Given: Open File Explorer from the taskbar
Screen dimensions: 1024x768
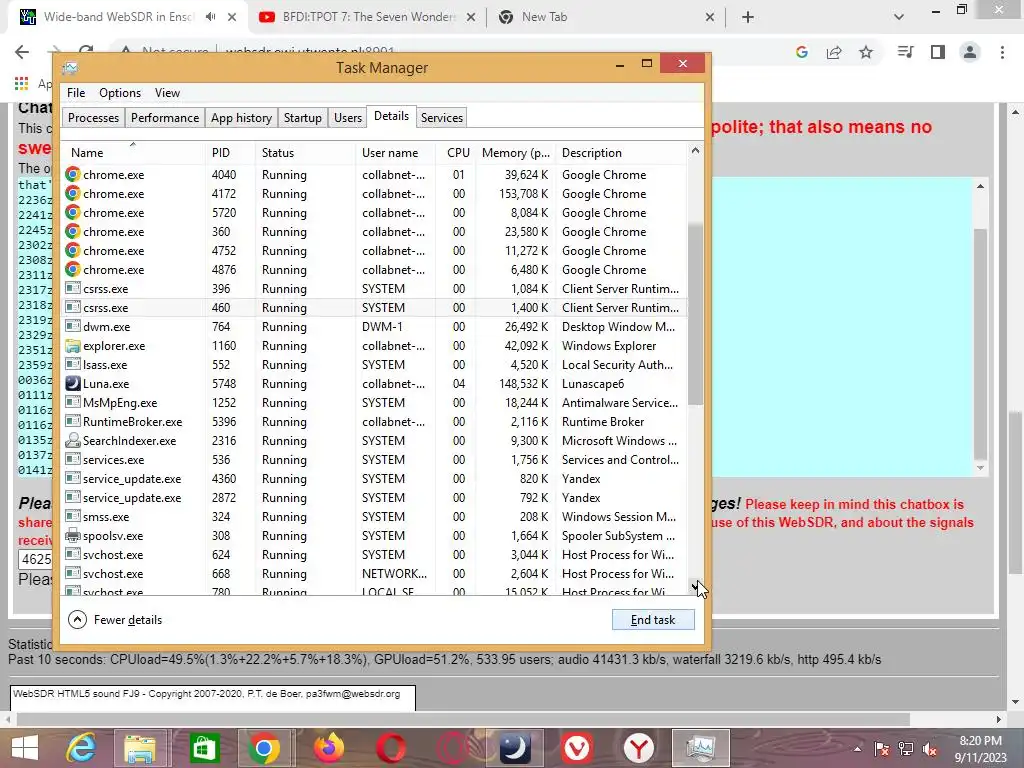Looking at the screenshot, I should click(x=140, y=748).
